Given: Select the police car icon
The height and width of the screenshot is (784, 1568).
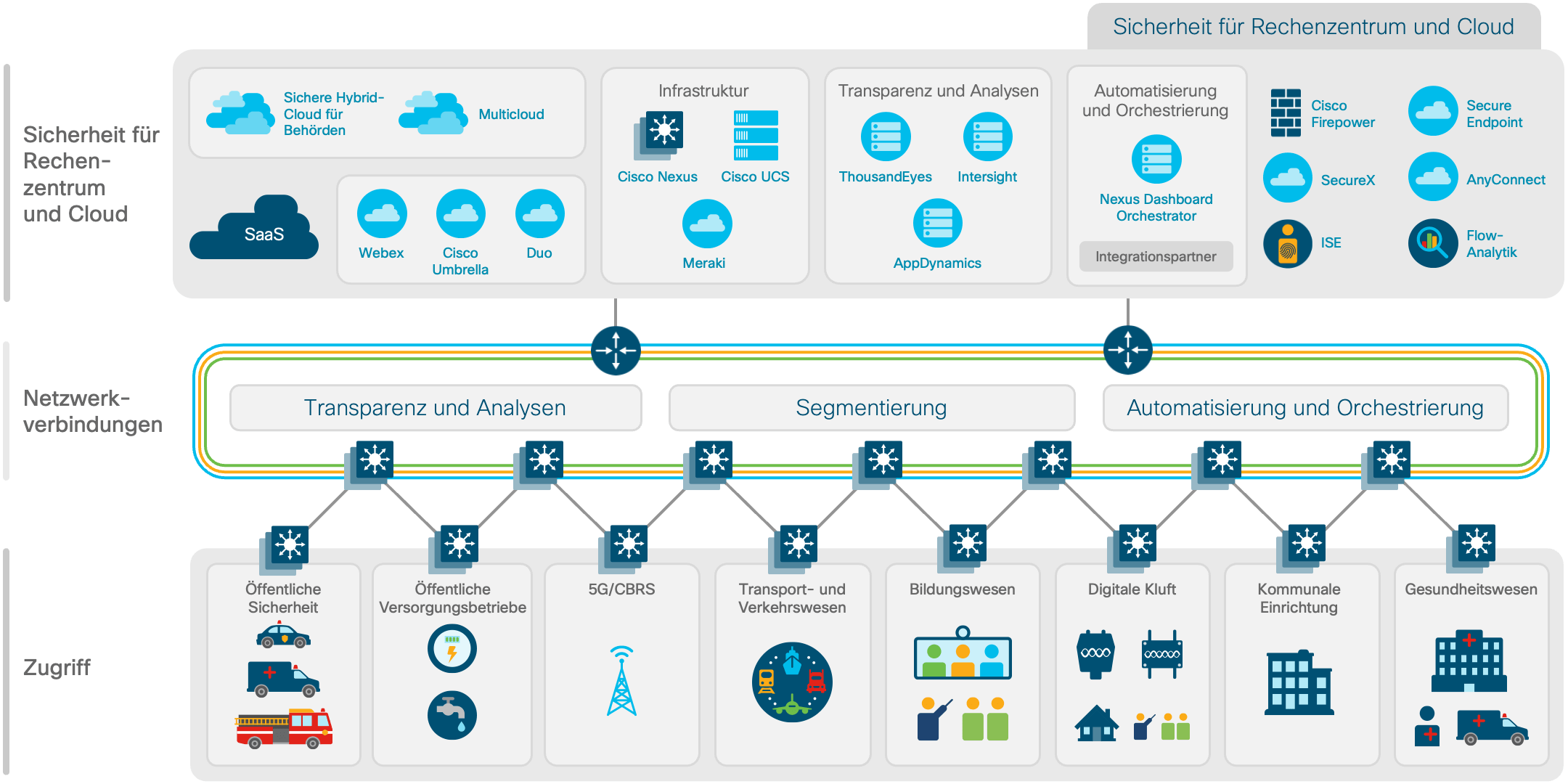Looking at the screenshot, I should [x=283, y=635].
